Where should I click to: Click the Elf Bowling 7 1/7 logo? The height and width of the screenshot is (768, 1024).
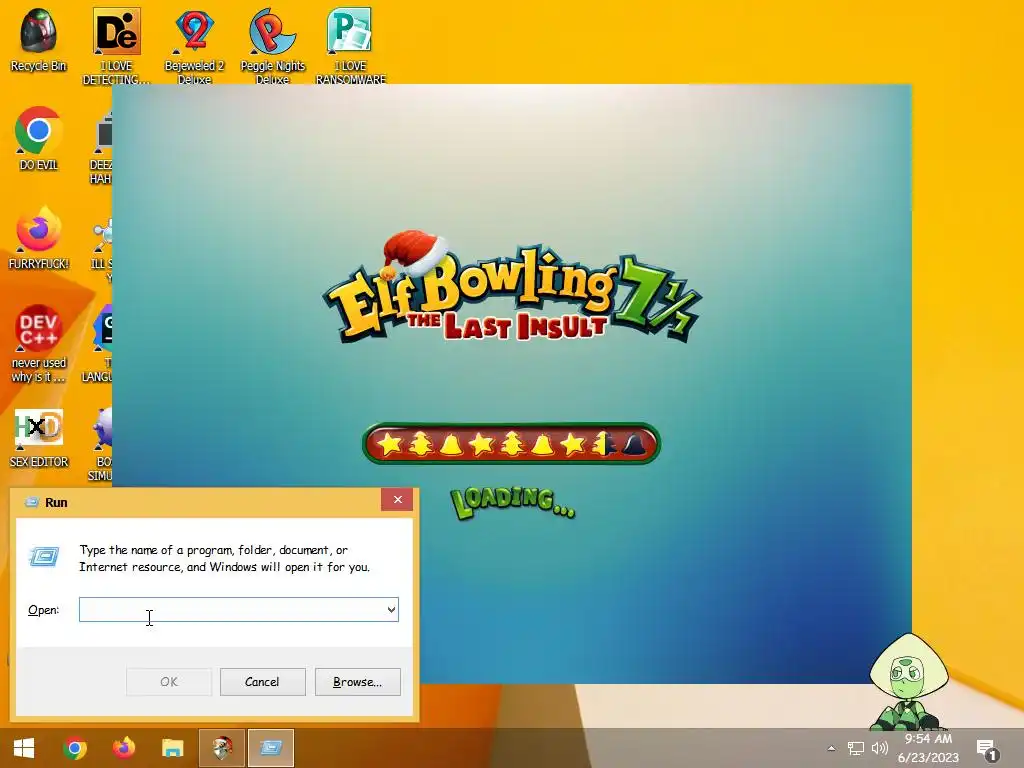511,287
